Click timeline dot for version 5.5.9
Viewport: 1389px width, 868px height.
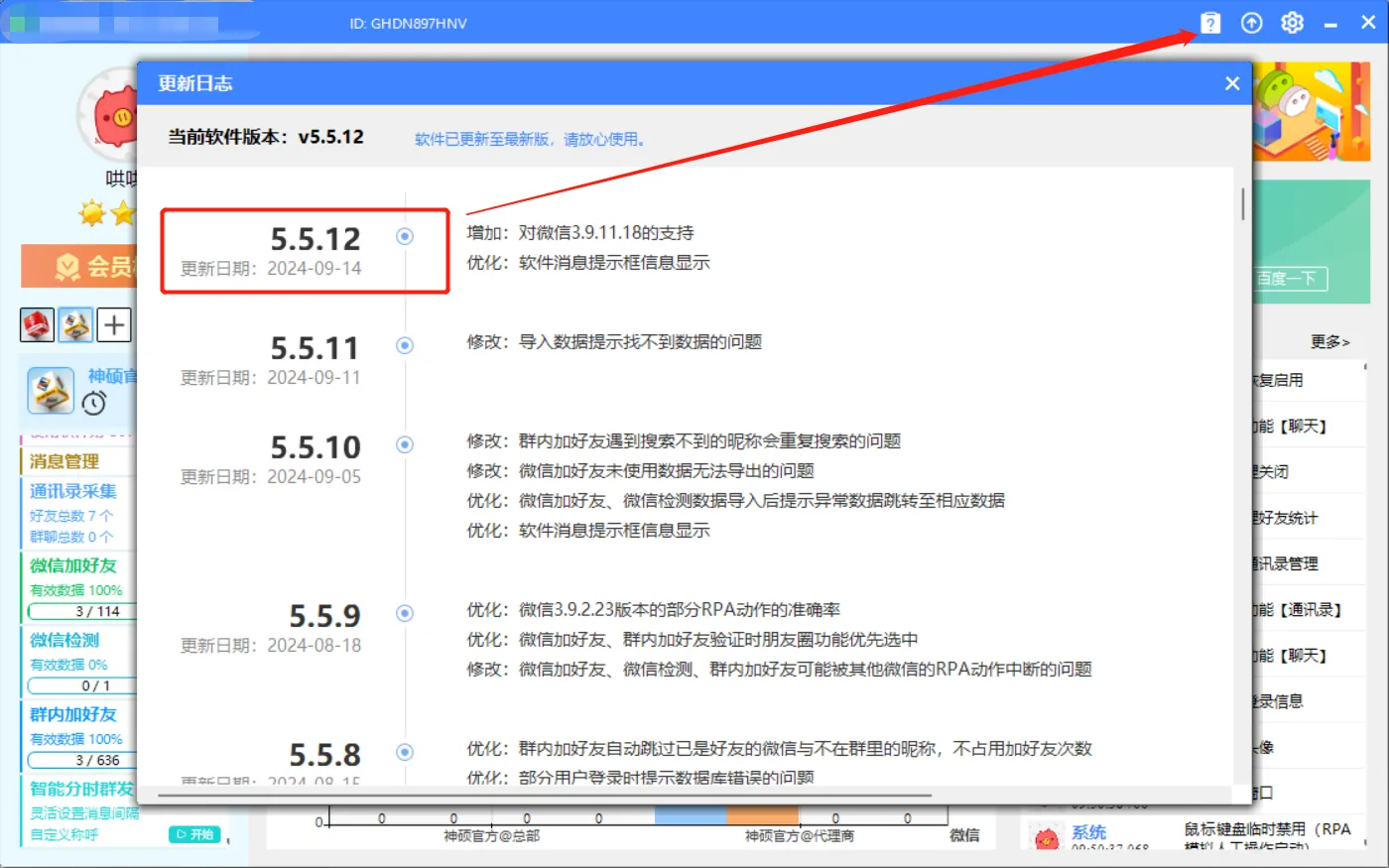[x=405, y=613]
